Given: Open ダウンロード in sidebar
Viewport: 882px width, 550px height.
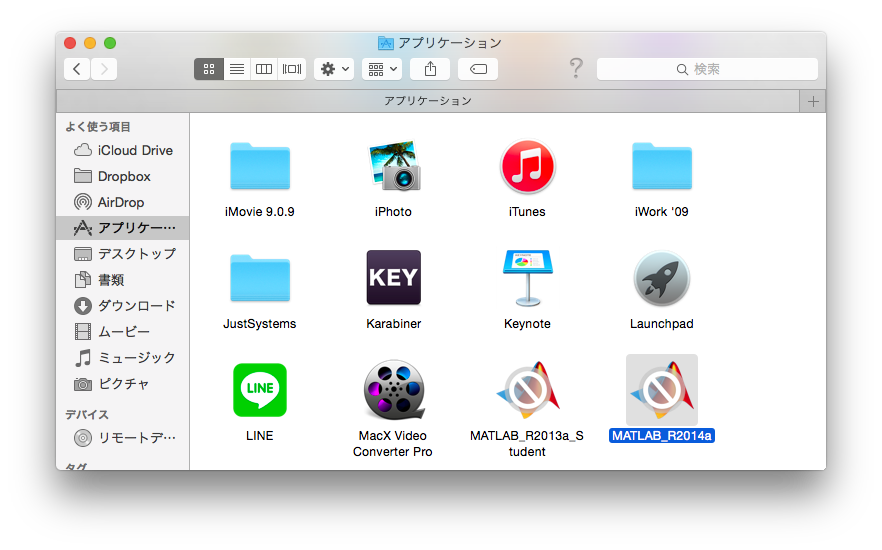Looking at the screenshot, I should pyautogui.click(x=123, y=305).
